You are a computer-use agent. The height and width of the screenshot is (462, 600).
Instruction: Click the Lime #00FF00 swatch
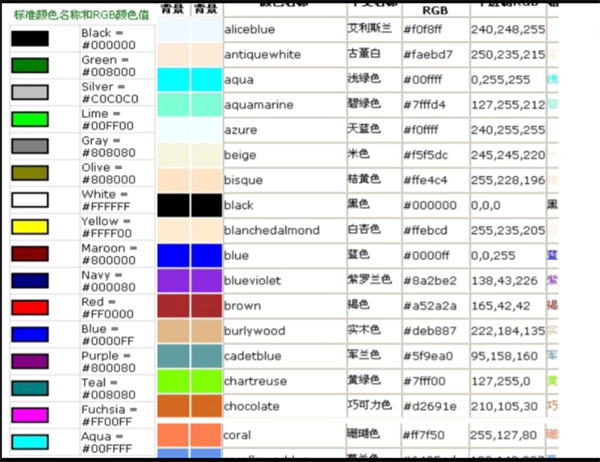(x=30, y=119)
